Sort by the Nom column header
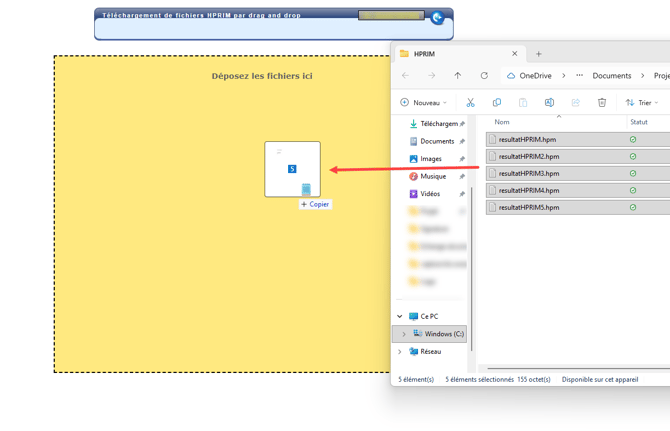The width and height of the screenshot is (670, 431). click(x=502, y=122)
